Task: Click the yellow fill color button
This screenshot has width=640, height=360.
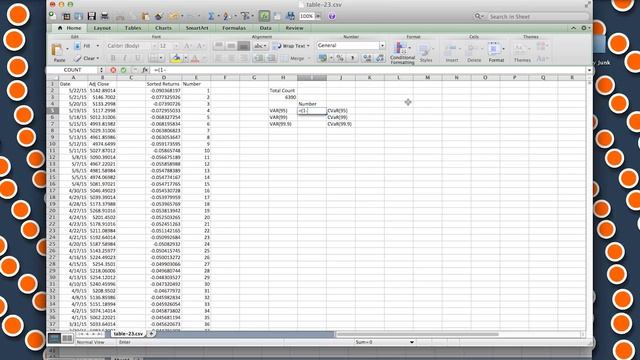Action: pos(176,58)
